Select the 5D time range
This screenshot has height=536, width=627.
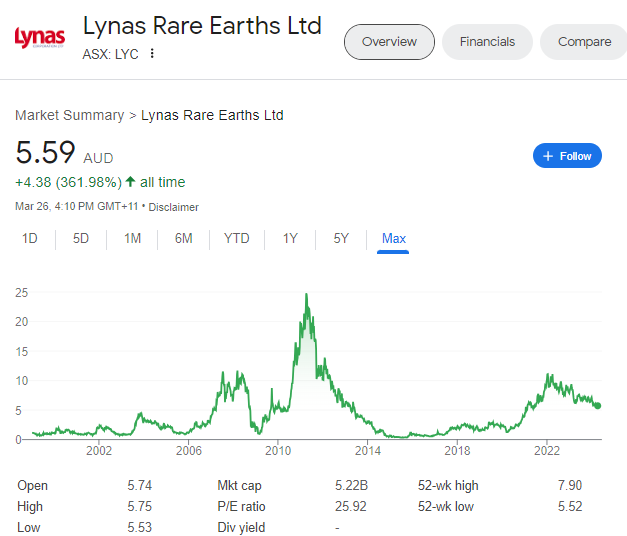(81, 238)
